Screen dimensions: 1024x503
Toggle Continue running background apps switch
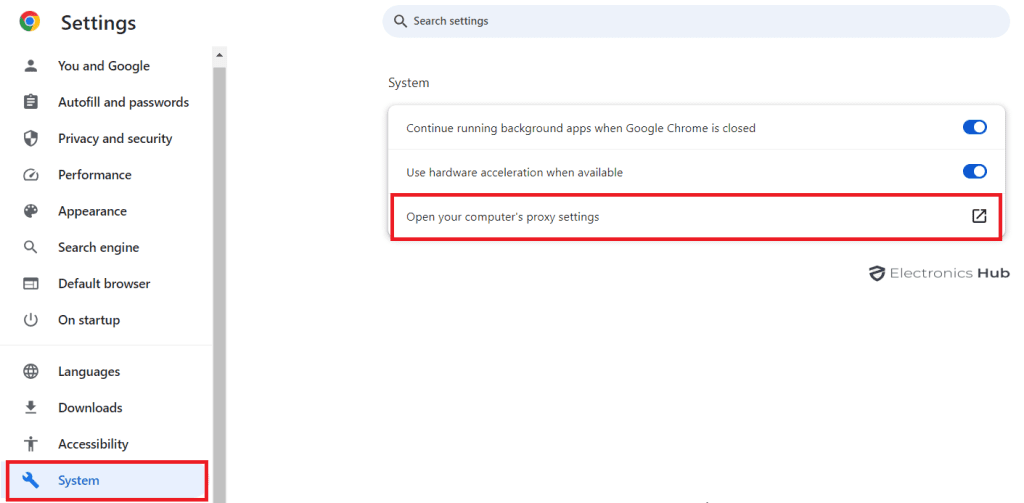tap(974, 127)
